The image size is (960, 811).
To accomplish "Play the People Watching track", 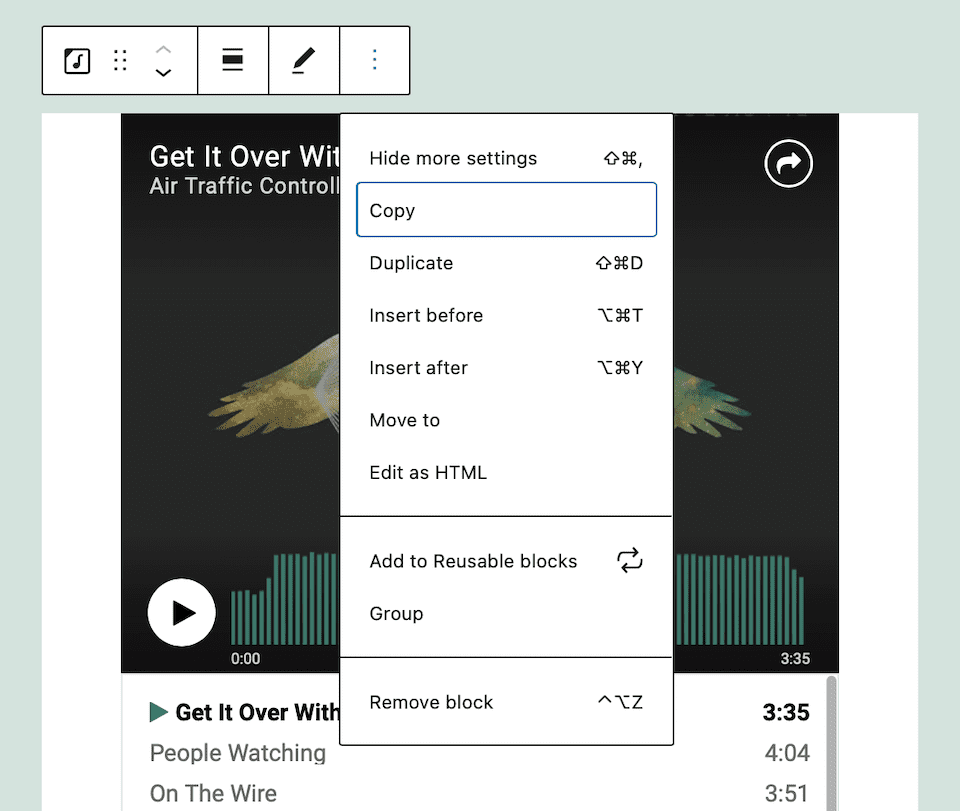I will tap(238, 753).
